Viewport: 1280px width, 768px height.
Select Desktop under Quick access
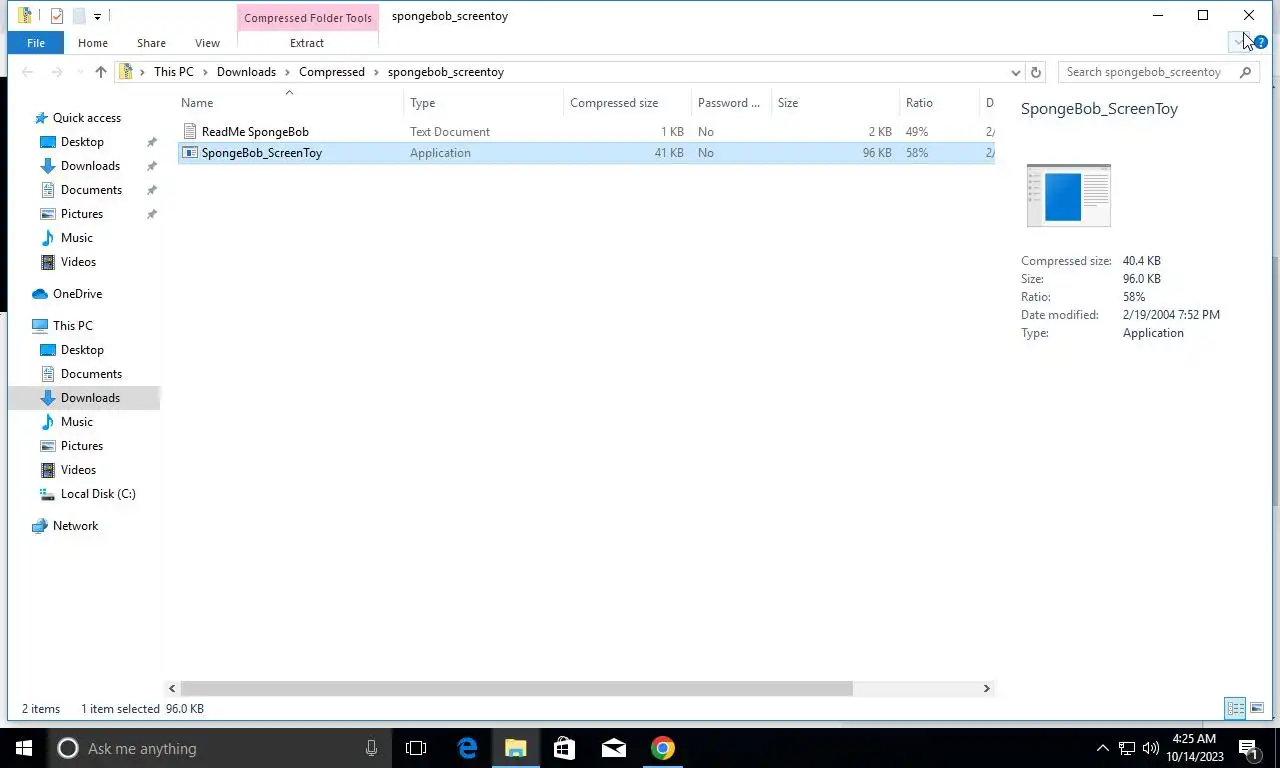click(x=82, y=142)
